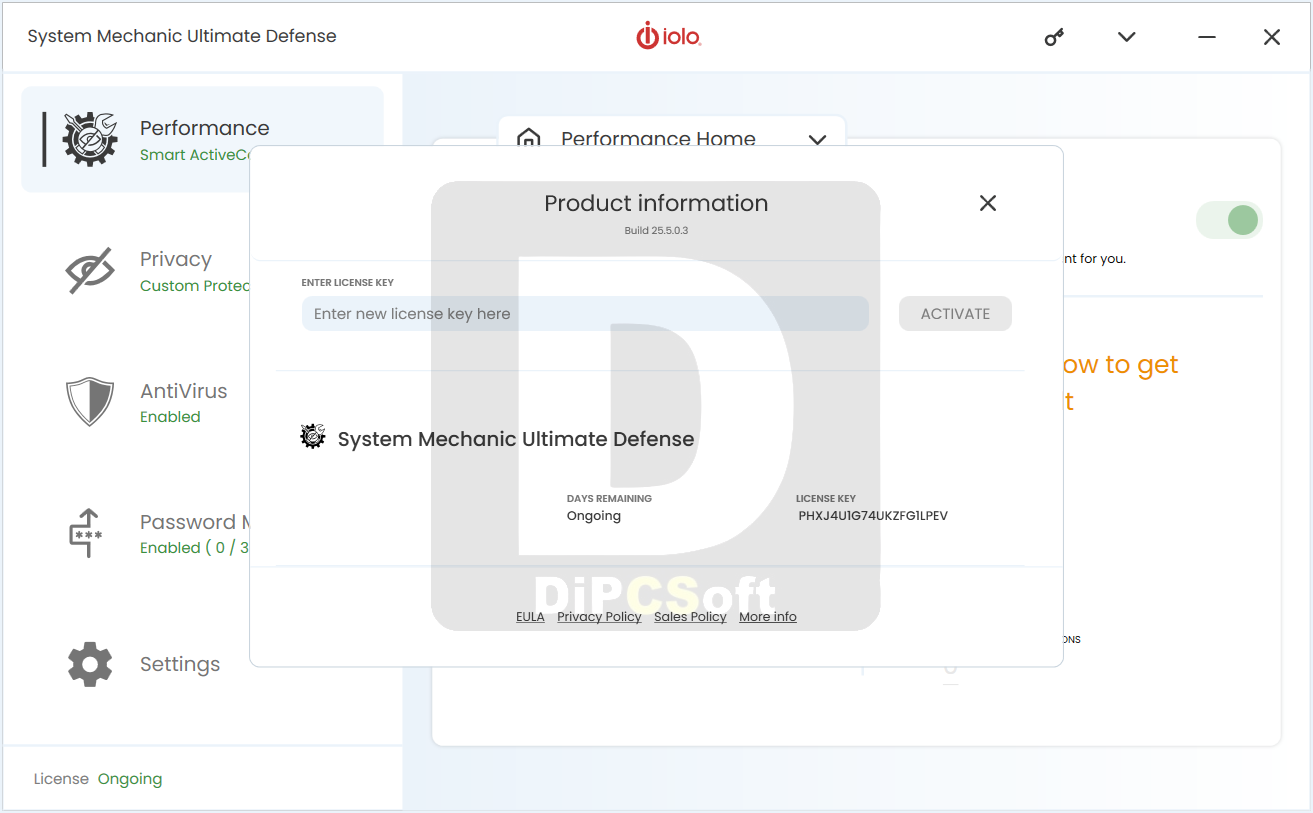Open the Sales Policy link
Viewport: 1313px width, 813px height.
(x=690, y=617)
